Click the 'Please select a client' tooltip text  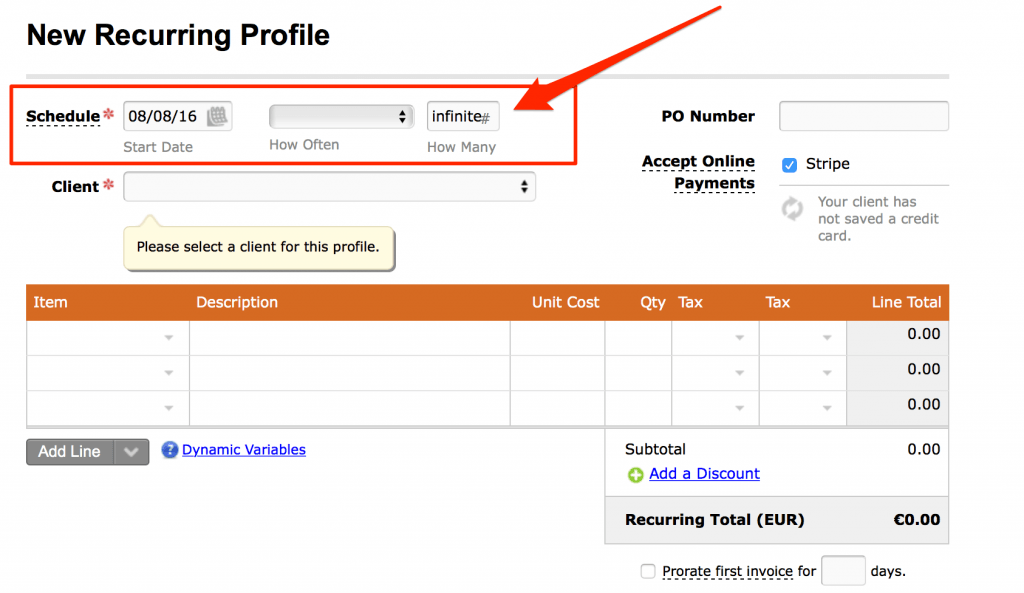[258, 247]
